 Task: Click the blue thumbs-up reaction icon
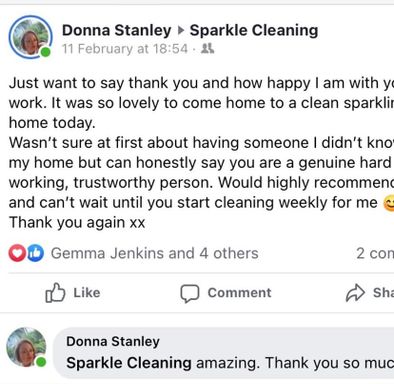click(35, 253)
